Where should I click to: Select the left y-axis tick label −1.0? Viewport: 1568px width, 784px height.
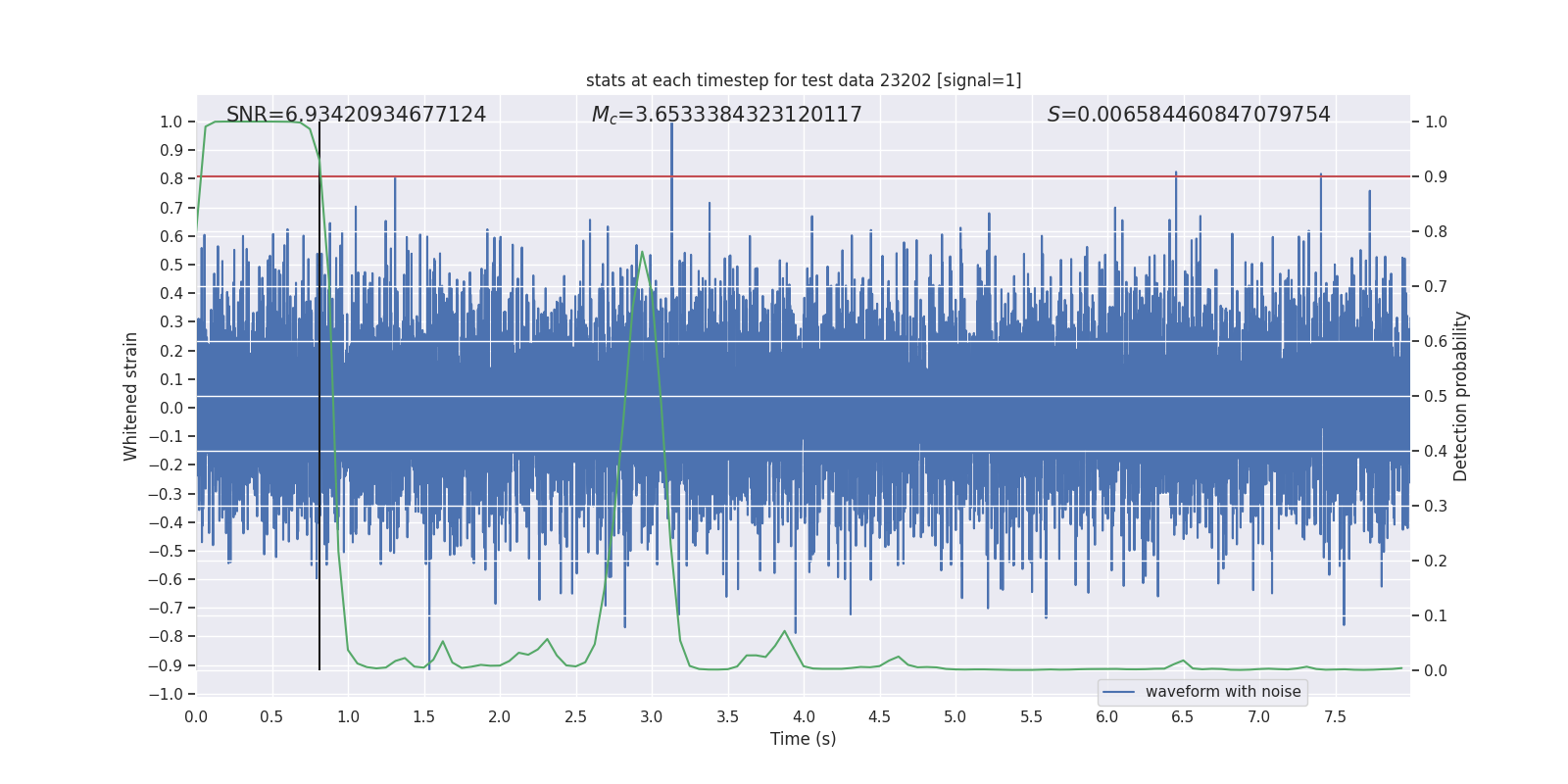(x=166, y=694)
